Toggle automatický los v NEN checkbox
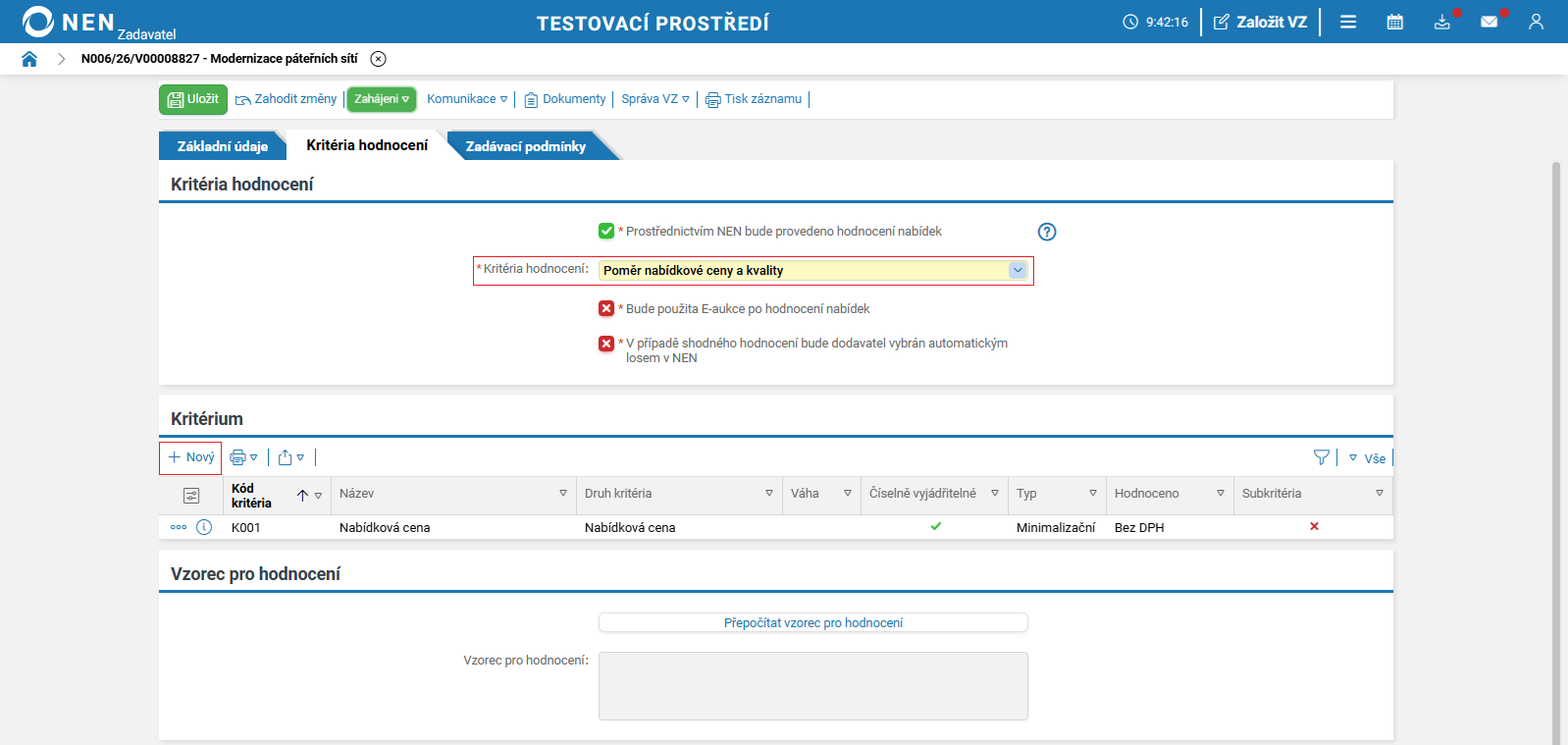Viewport: 1568px width, 745px height. 606,344
